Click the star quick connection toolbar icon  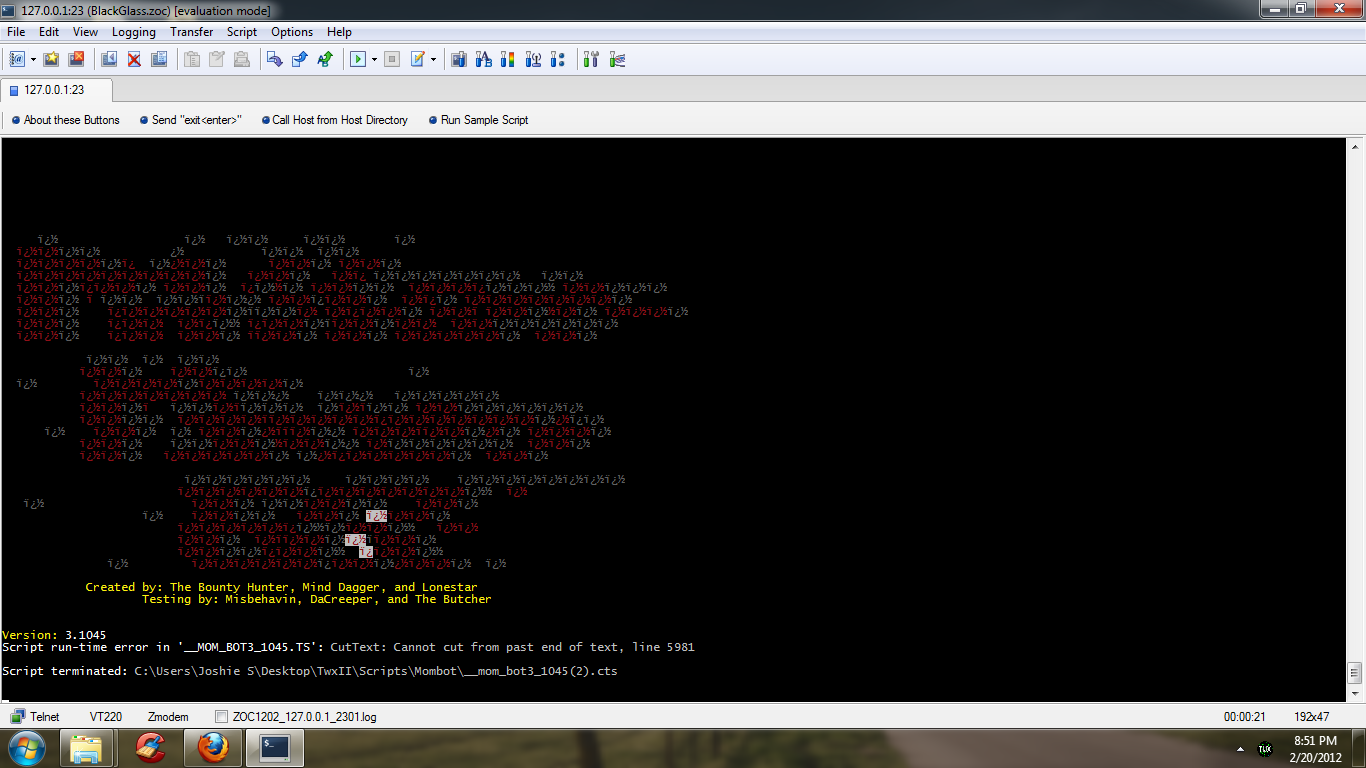[x=51, y=60]
